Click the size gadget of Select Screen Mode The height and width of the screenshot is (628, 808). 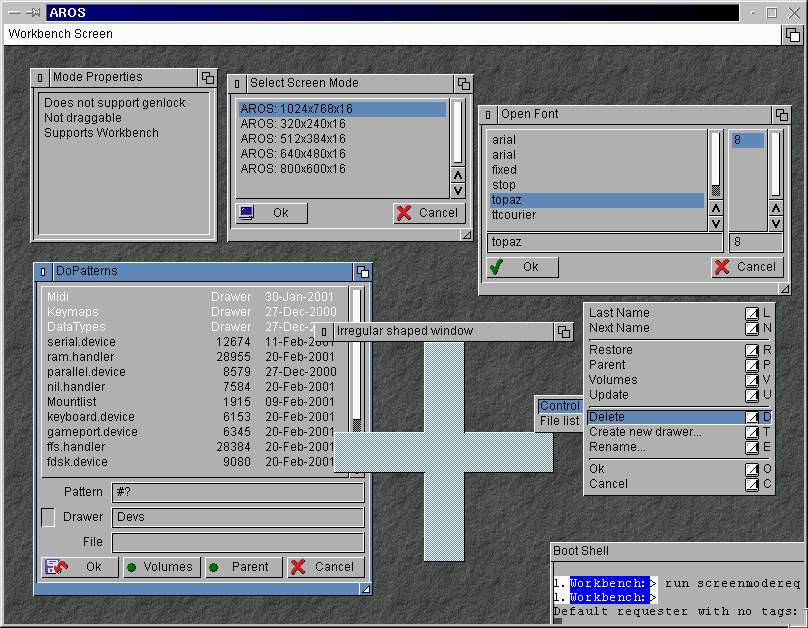pyautogui.click(x=466, y=235)
